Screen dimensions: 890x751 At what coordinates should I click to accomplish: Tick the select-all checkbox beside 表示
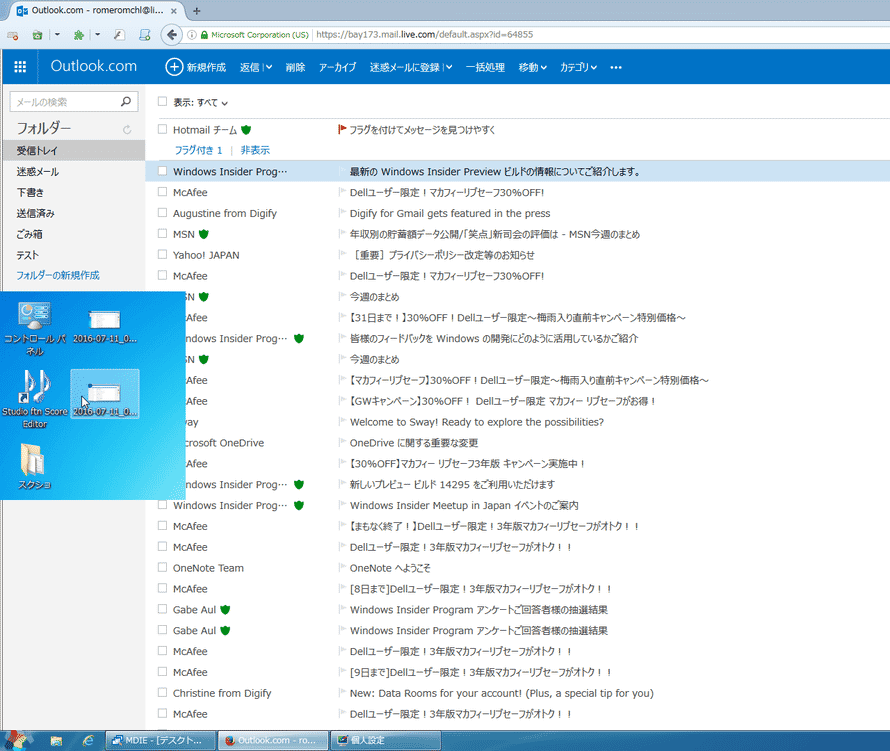tap(162, 101)
